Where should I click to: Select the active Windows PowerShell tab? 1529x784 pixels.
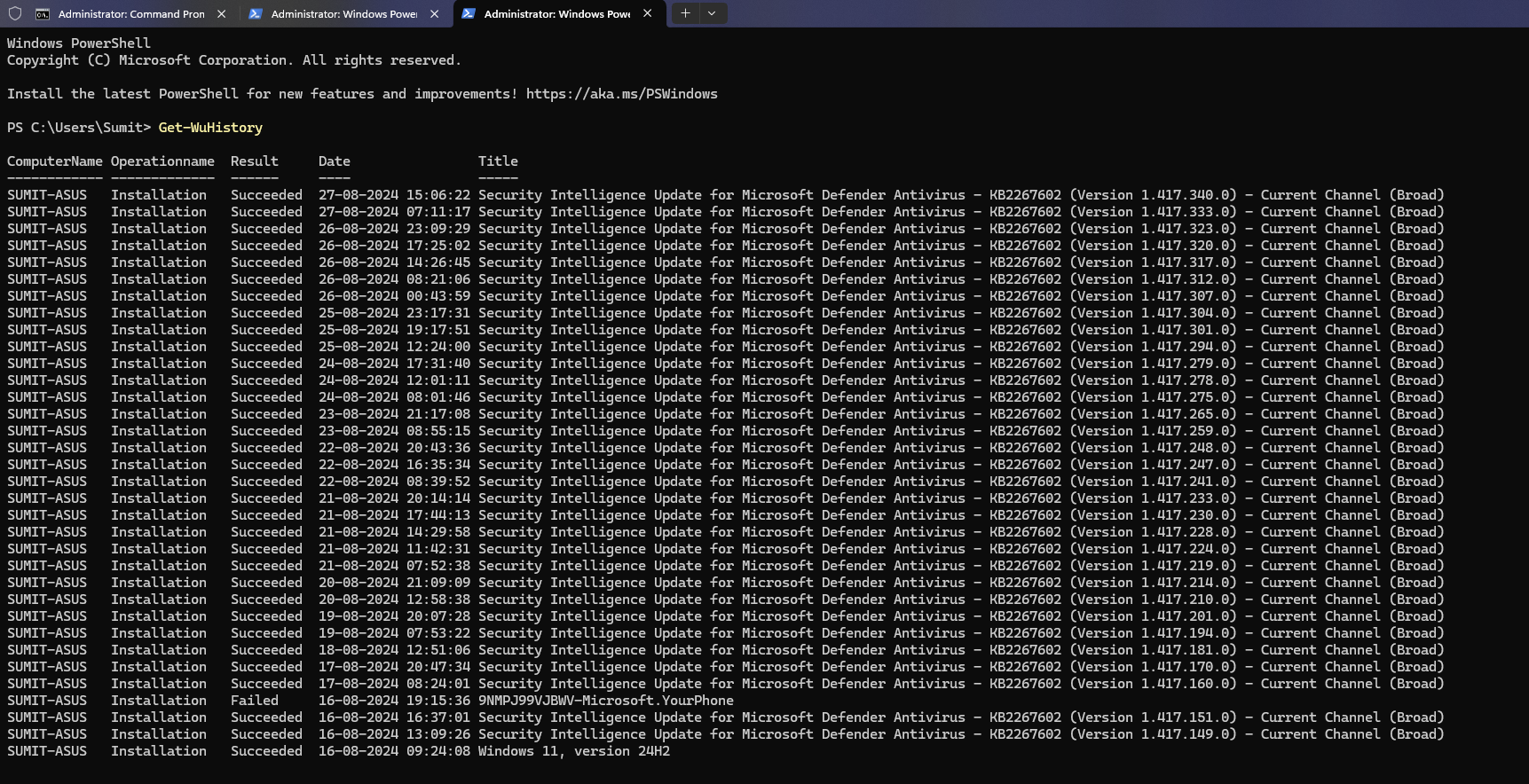558,14
